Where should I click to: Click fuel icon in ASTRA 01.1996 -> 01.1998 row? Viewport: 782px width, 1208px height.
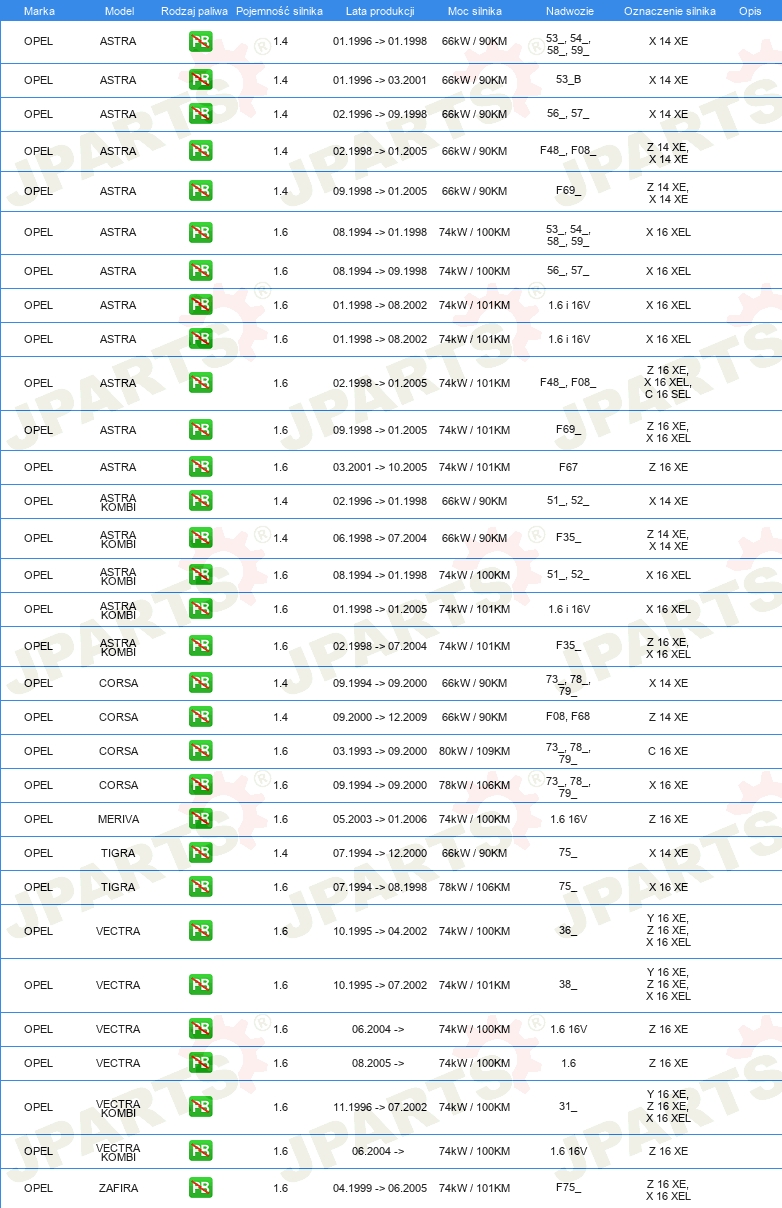point(200,42)
